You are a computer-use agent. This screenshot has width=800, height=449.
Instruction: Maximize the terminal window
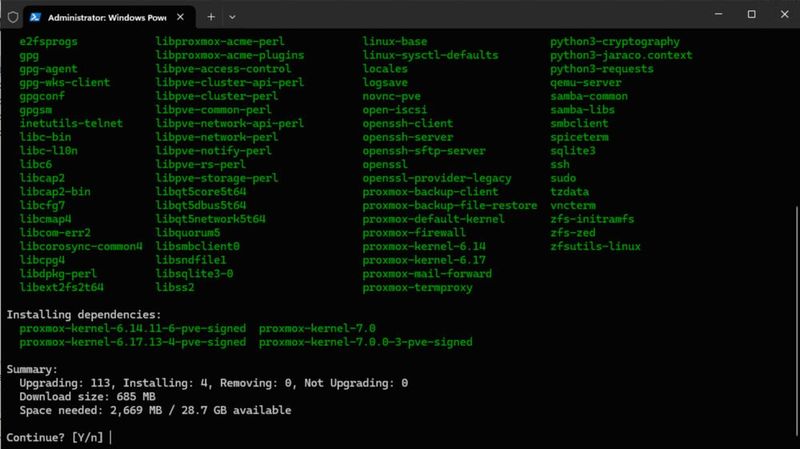pos(752,14)
